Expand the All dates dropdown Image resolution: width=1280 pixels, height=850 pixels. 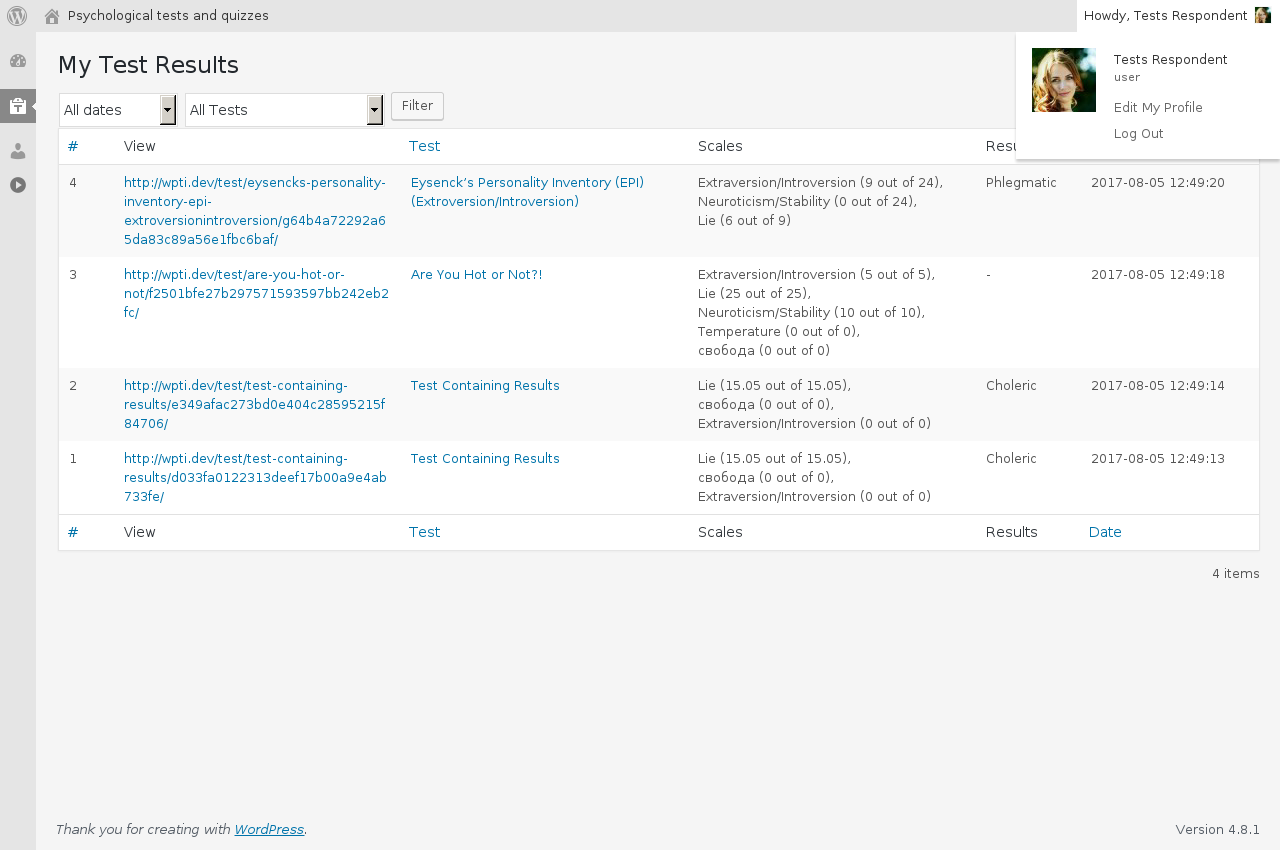(x=118, y=110)
